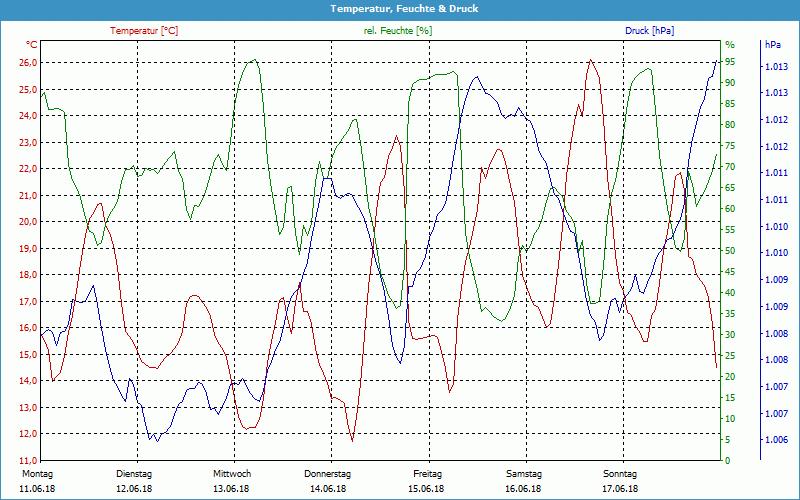Viewport: 800px width, 500px height.
Task: Click the '40' humidity axis value
Action: 730,293
